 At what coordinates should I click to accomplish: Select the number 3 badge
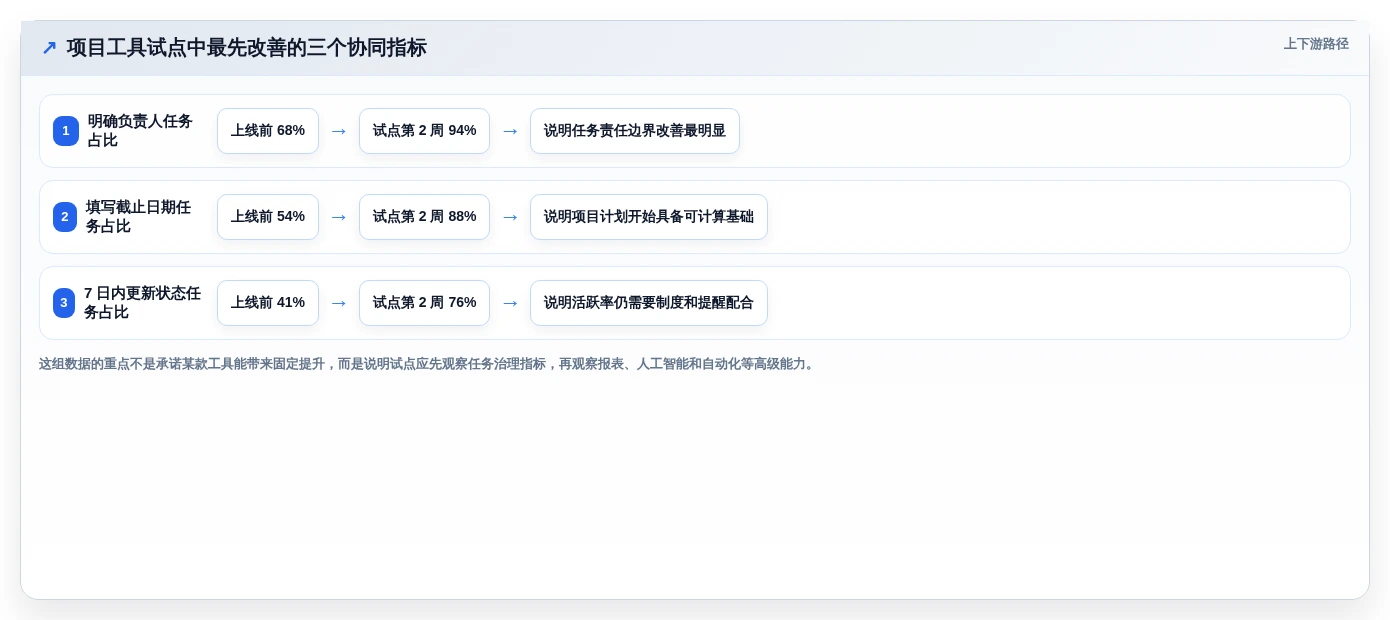tap(64, 303)
